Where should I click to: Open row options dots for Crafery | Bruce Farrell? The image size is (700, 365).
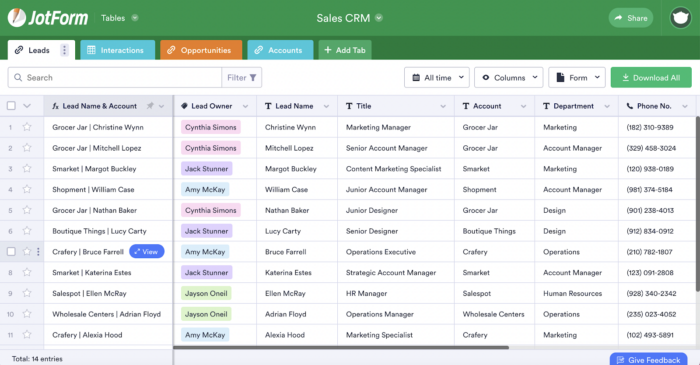pyautogui.click(x=38, y=252)
